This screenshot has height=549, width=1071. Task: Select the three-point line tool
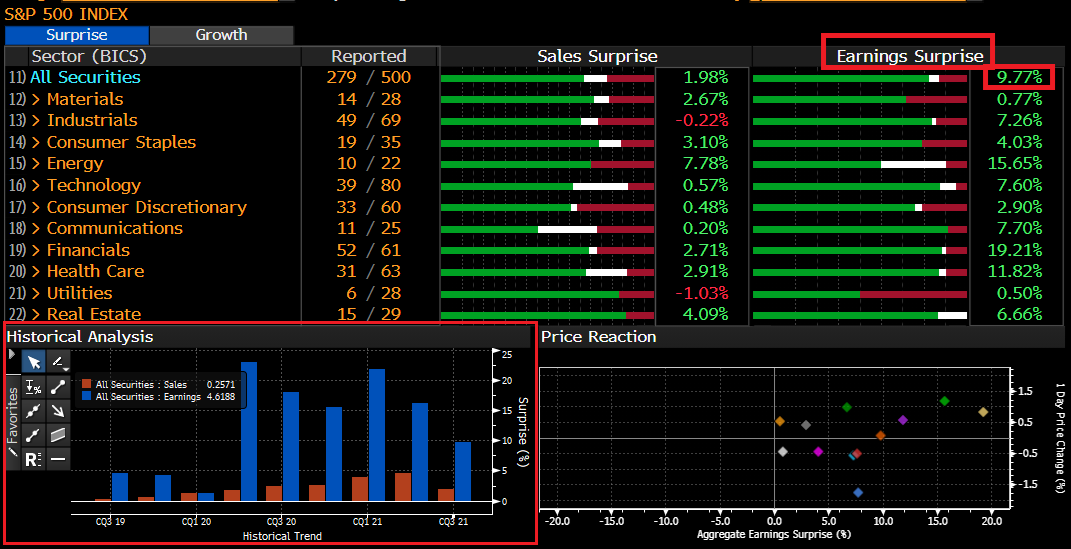click(33, 410)
